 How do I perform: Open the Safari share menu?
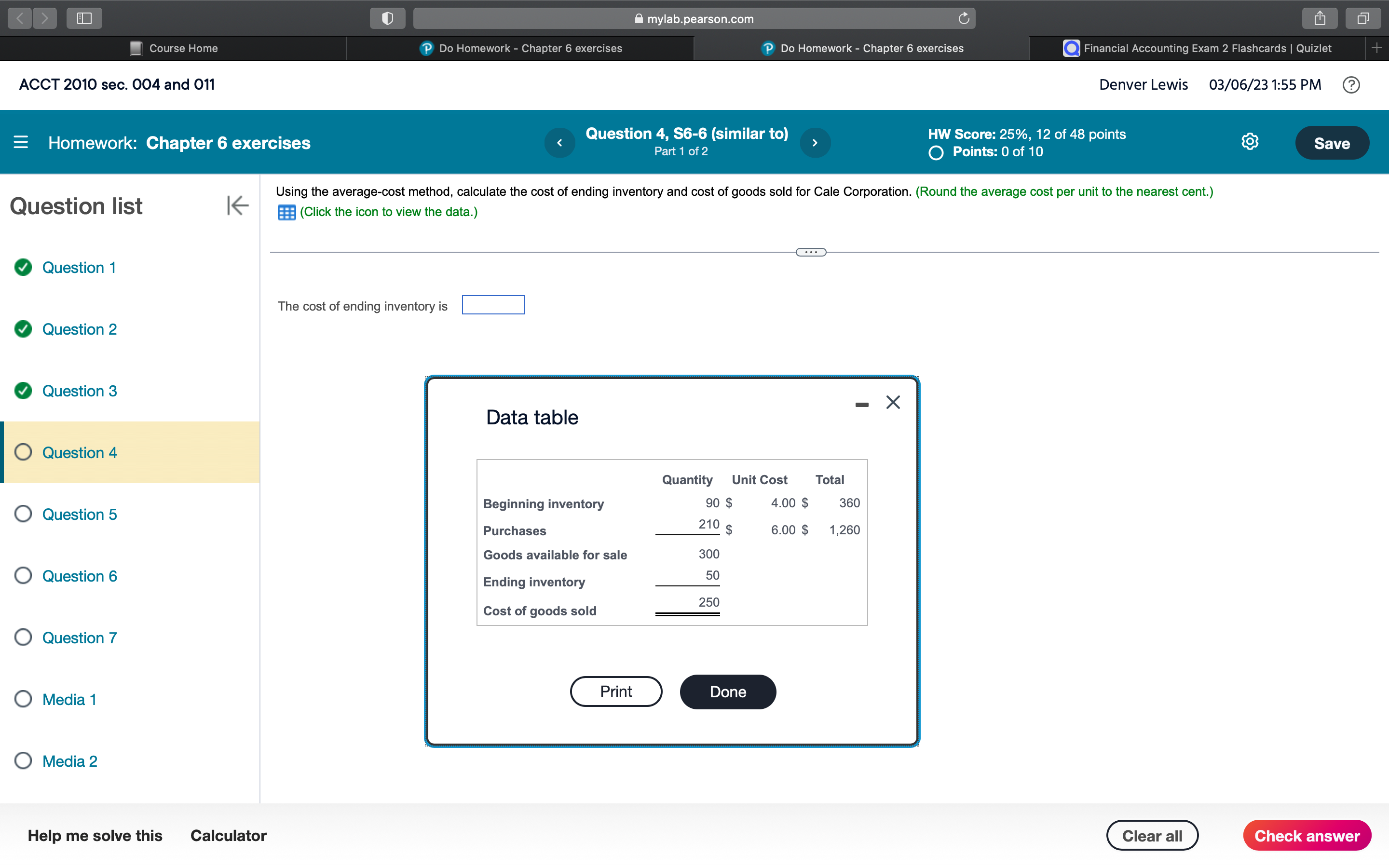click(x=1321, y=18)
